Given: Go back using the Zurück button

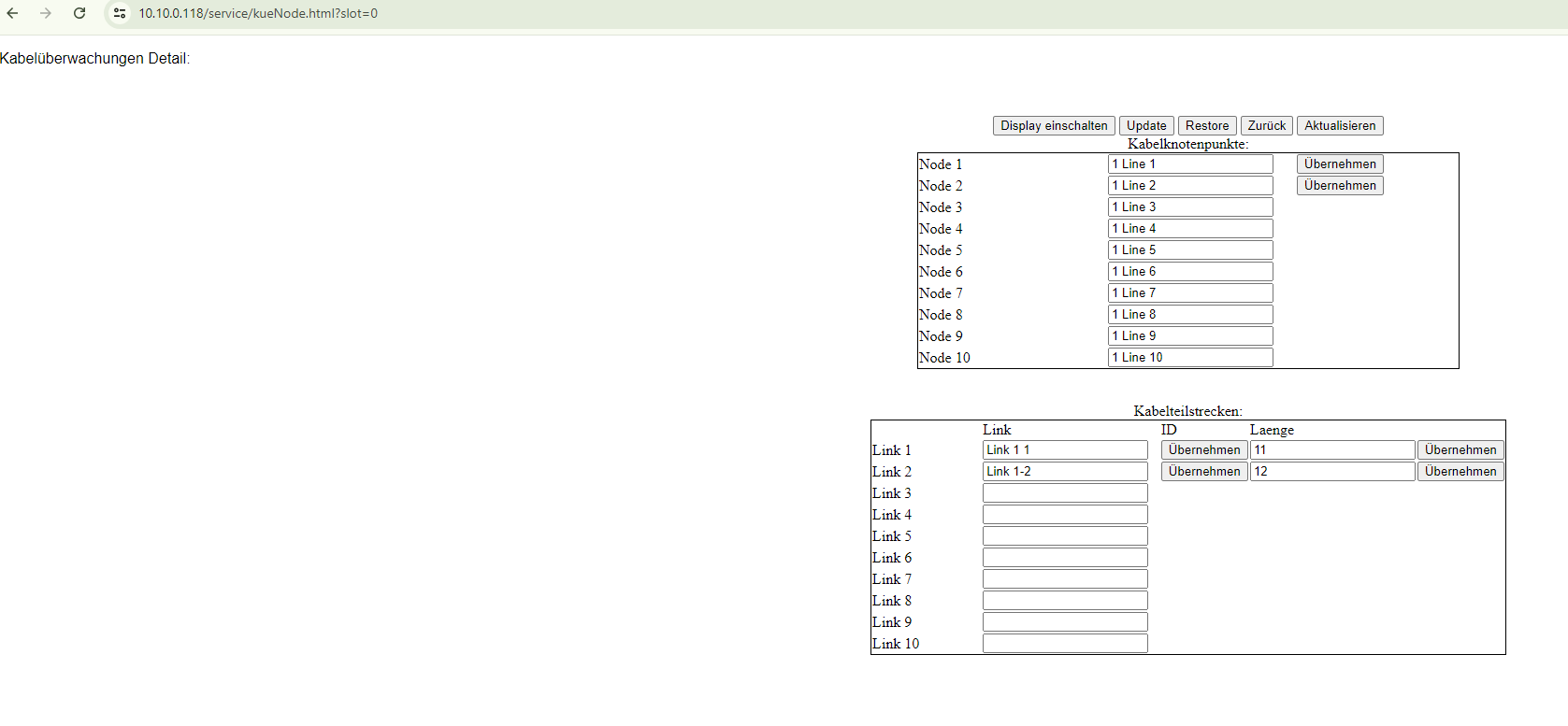Looking at the screenshot, I should pyautogui.click(x=1266, y=125).
